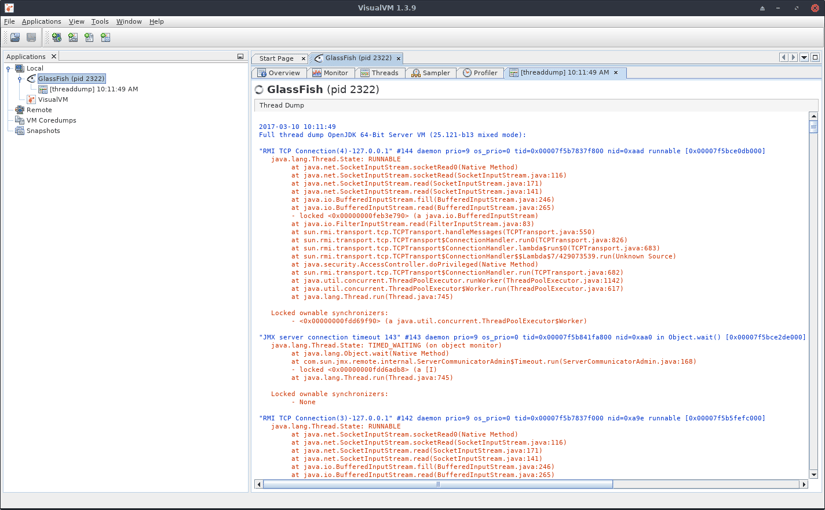
Task: Close the threaddump subtab
Action: [x=616, y=73]
